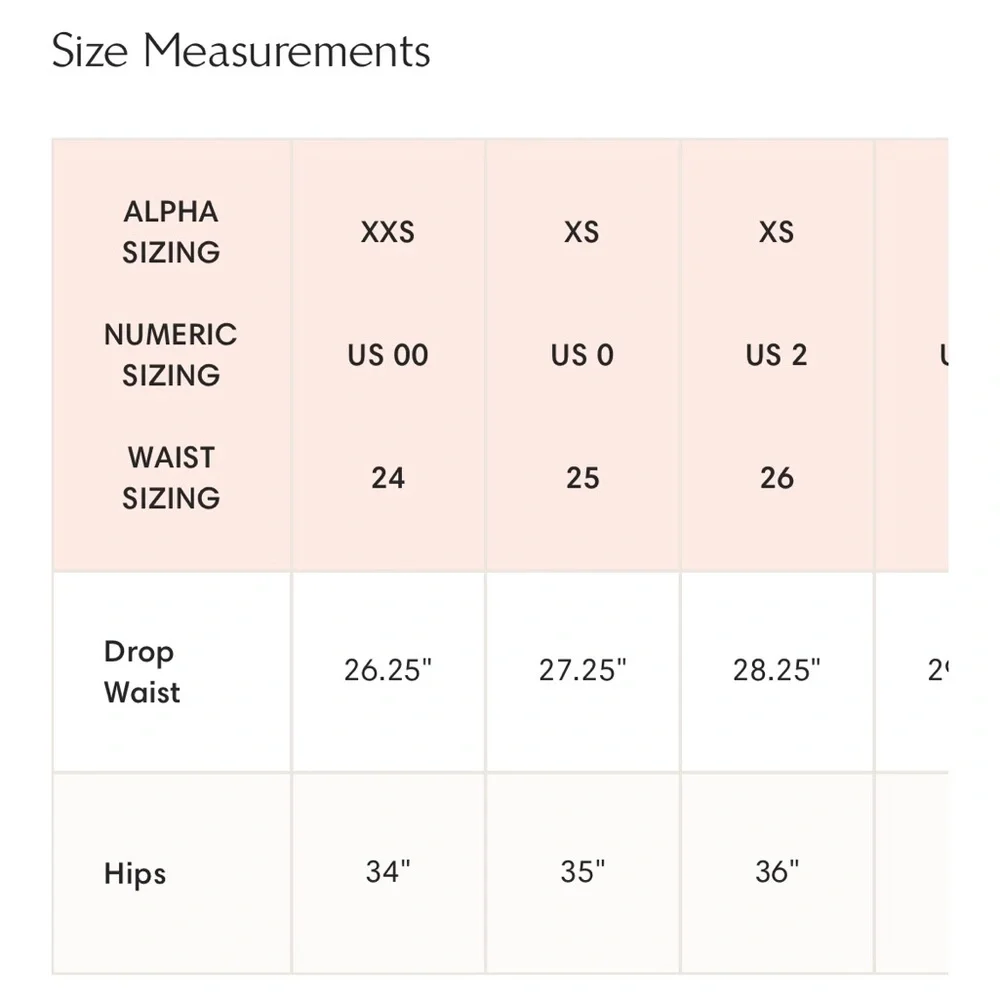Screen dimensions: 1000x1000
Task: Click the 27.25" drop waist value
Action: pos(582,670)
